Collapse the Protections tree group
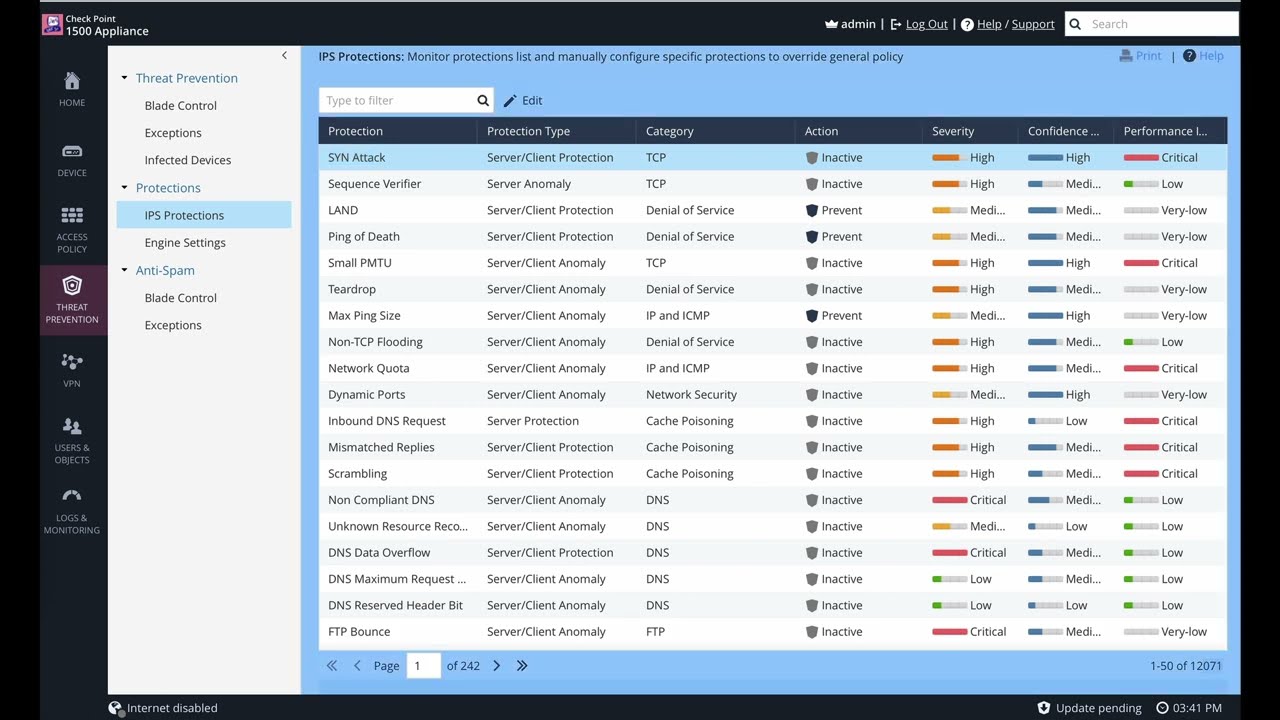 (125, 188)
